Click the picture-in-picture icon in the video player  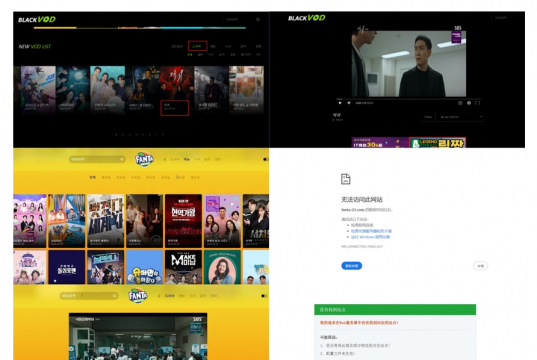tap(460, 103)
